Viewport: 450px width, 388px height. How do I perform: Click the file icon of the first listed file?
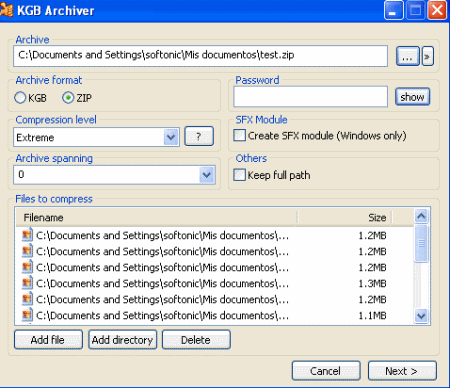[27, 235]
